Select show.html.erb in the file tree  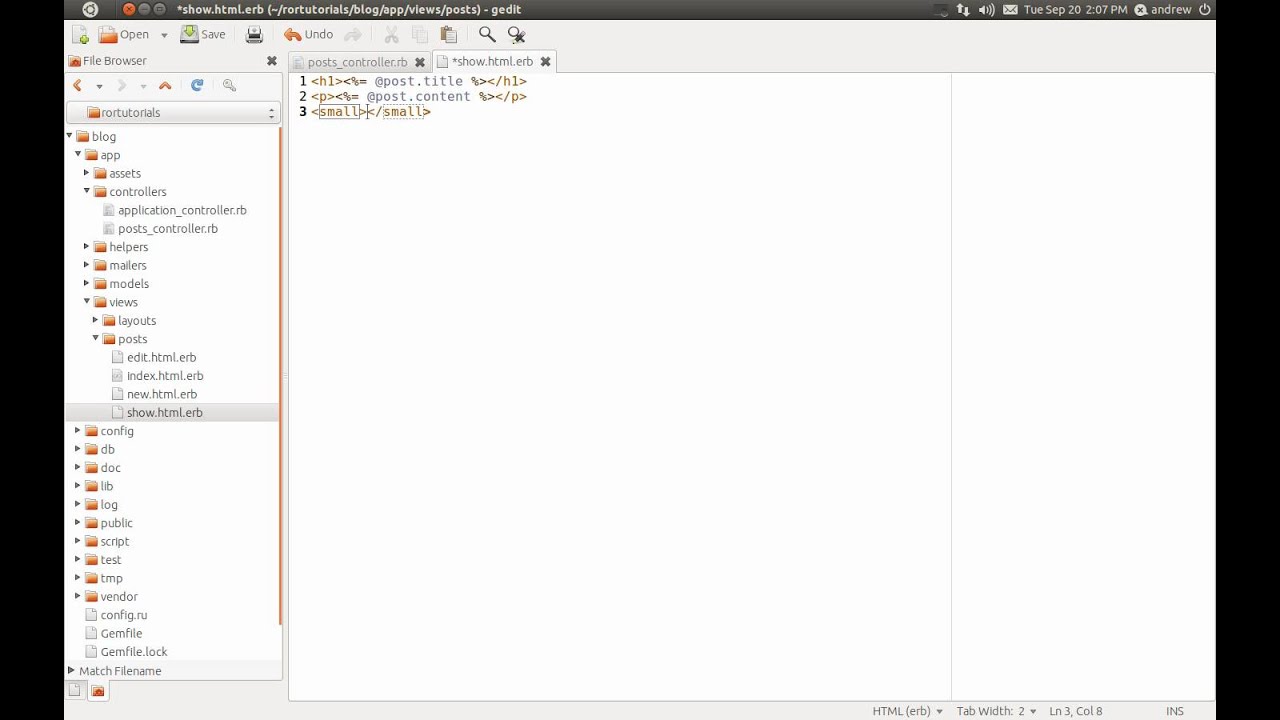(164, 413)
